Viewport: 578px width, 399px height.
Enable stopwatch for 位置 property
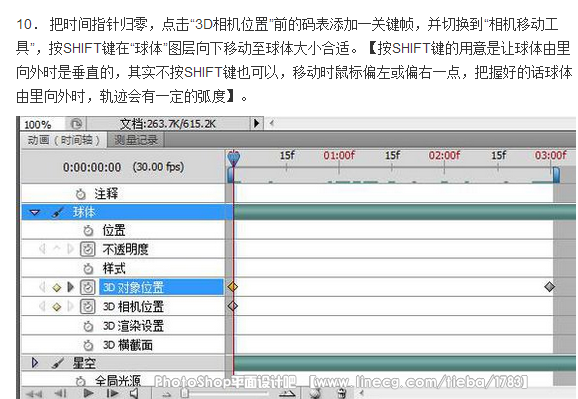tap(88, 231)
